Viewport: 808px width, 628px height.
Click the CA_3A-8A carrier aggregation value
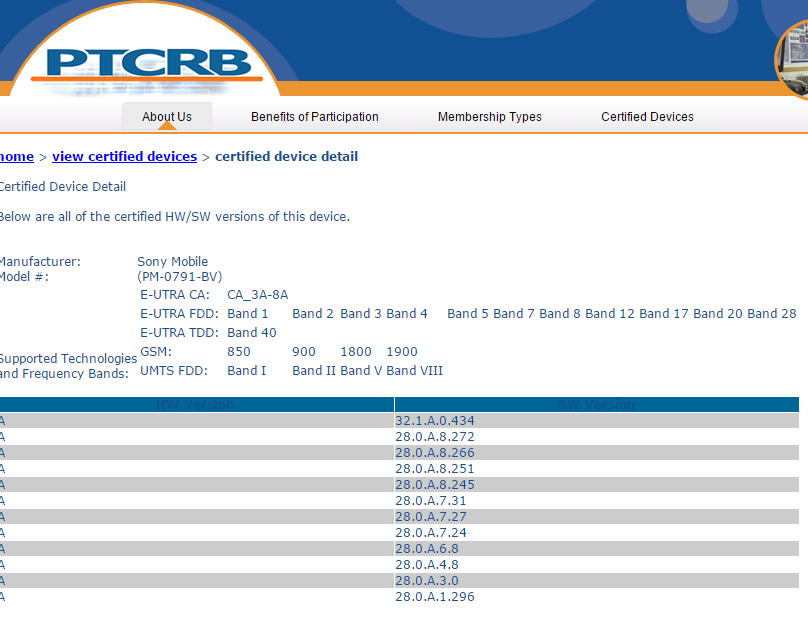pos(258,295)
